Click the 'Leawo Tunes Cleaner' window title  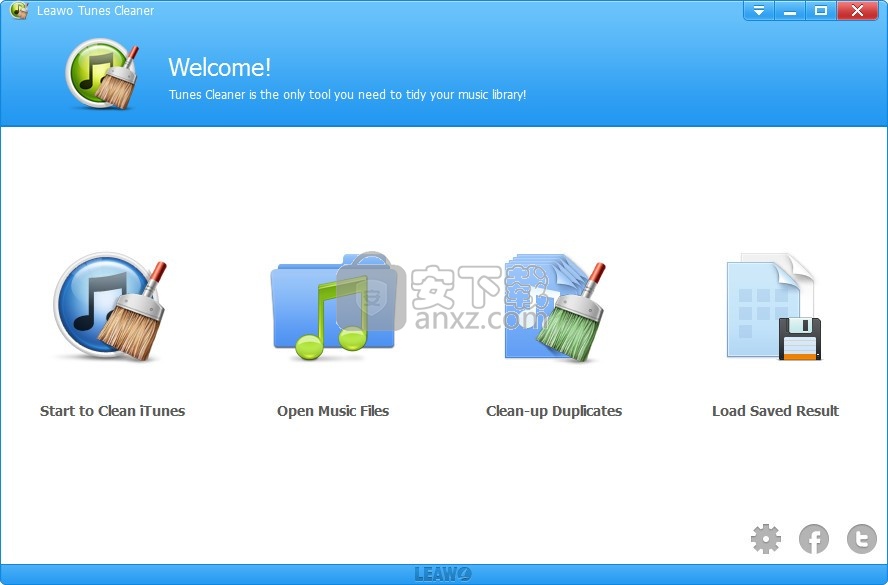[95, 11]
